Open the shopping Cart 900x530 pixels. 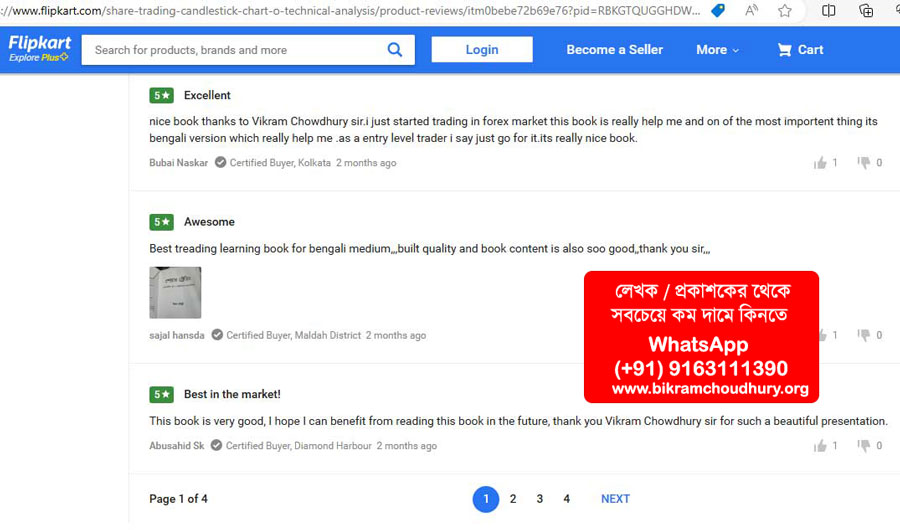coord(800,50)
